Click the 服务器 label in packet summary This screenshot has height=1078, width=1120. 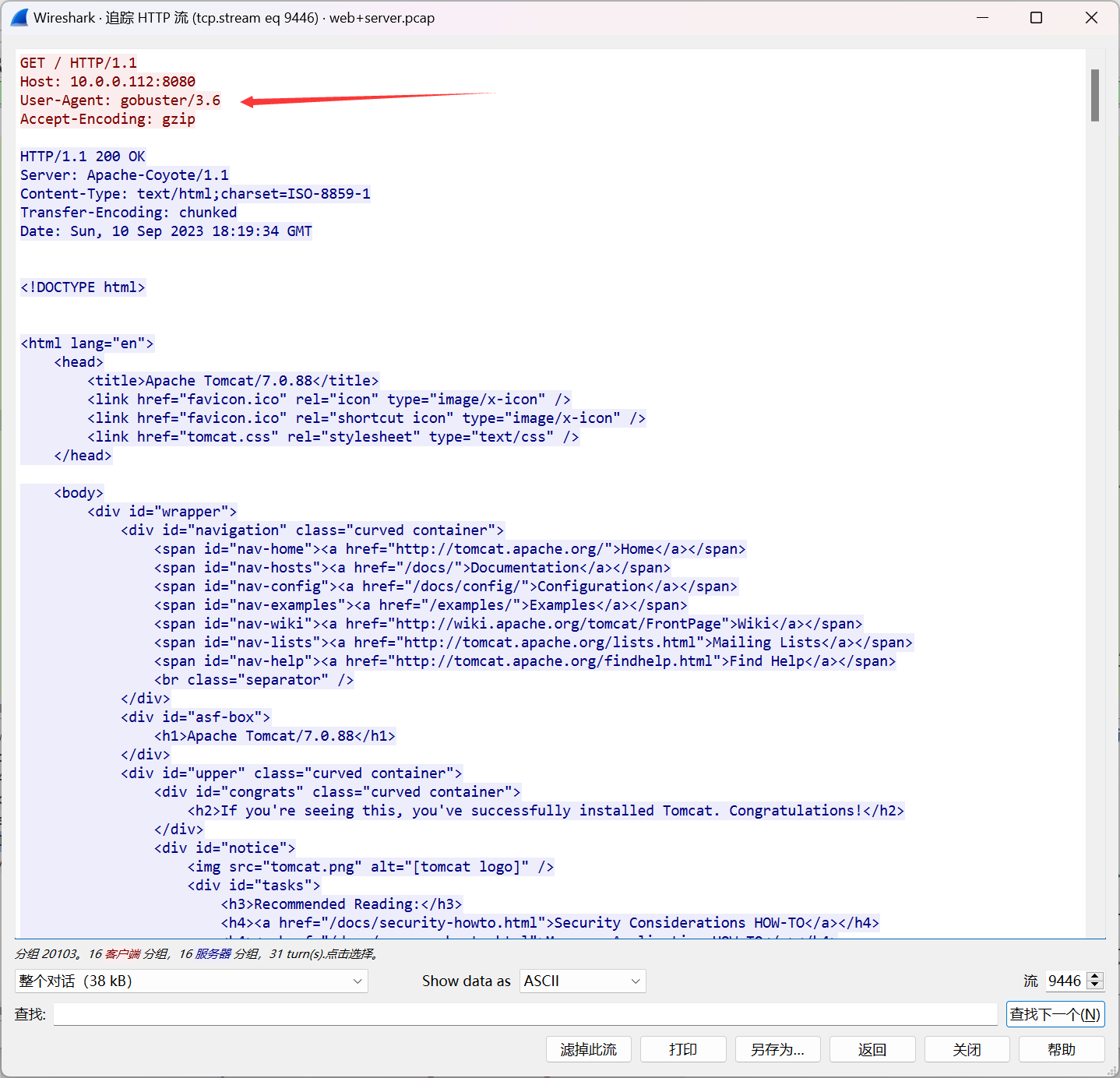213,953
